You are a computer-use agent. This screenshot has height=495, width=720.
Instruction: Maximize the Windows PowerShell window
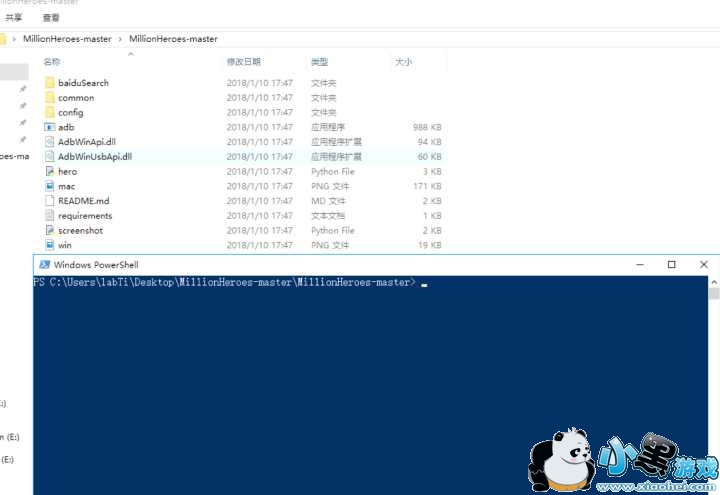(671, 264)
